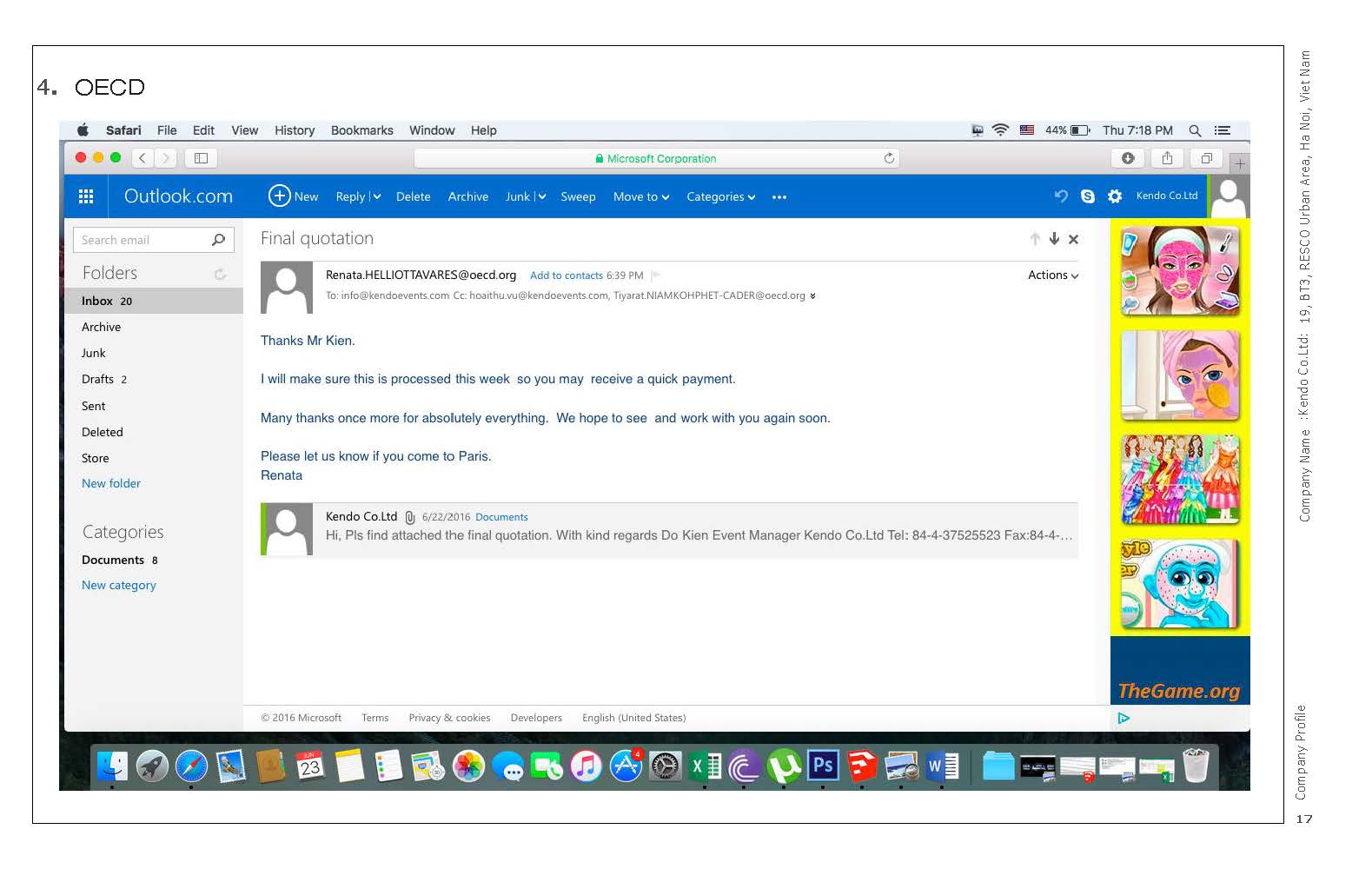Click the undo arrow in Outlook header
The image size is (1372, 869).
(x=1061, y=196)
